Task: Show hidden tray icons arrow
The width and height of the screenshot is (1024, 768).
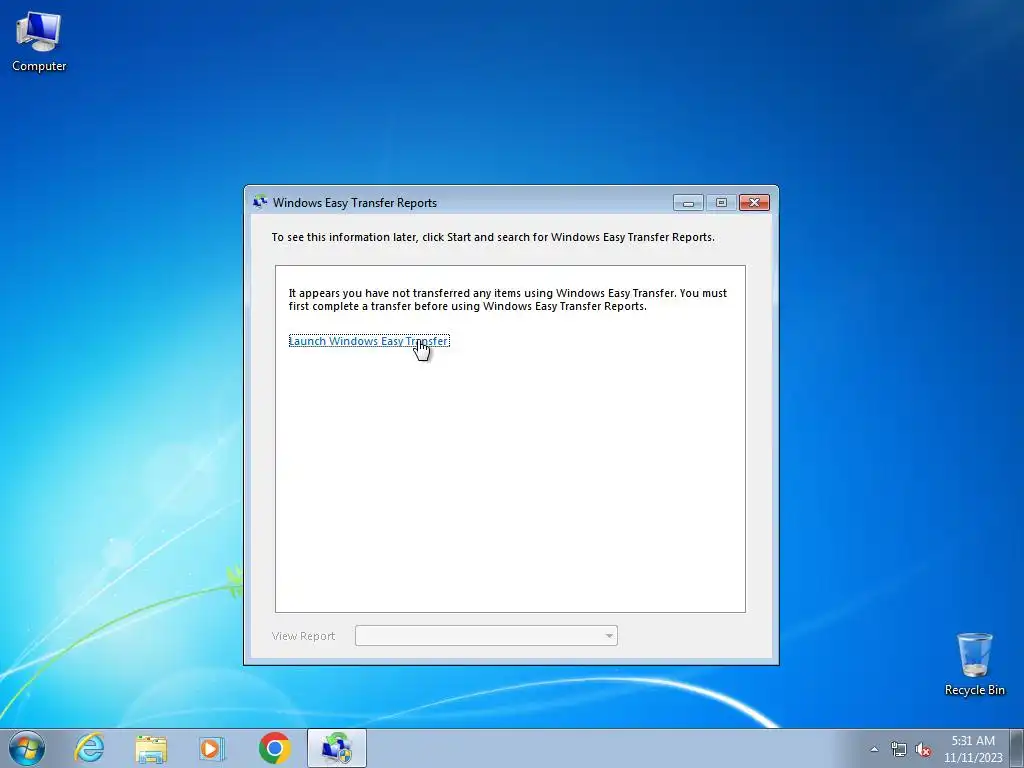Action: tap(874, 749)
